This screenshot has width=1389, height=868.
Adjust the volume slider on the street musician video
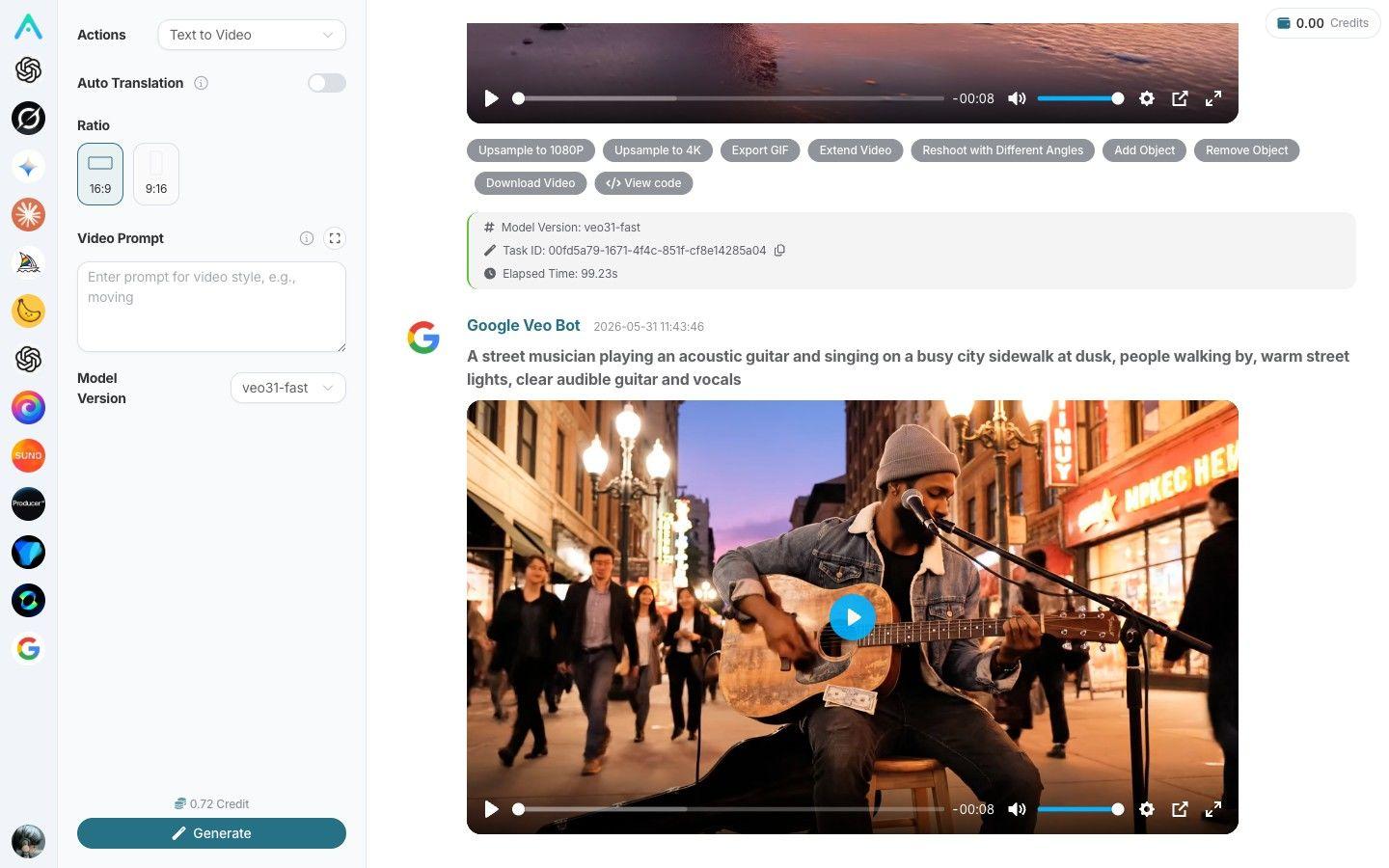[1079, 809]
